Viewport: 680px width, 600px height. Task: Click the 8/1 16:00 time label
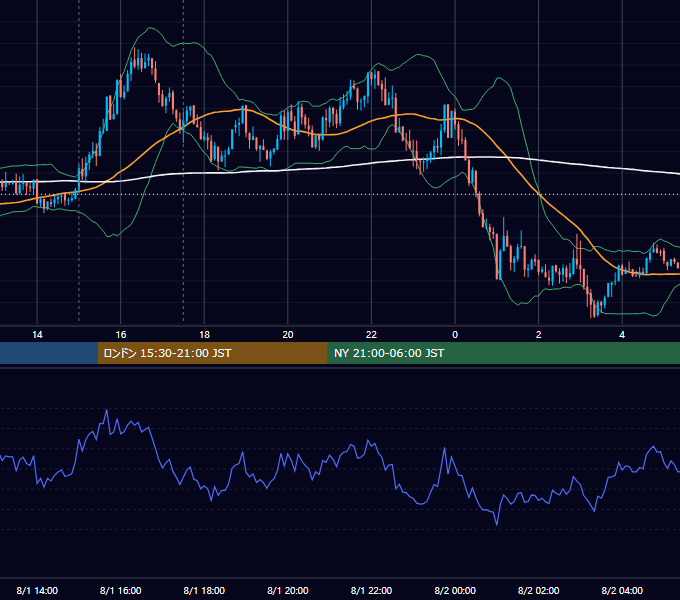[x=121, y=590]
